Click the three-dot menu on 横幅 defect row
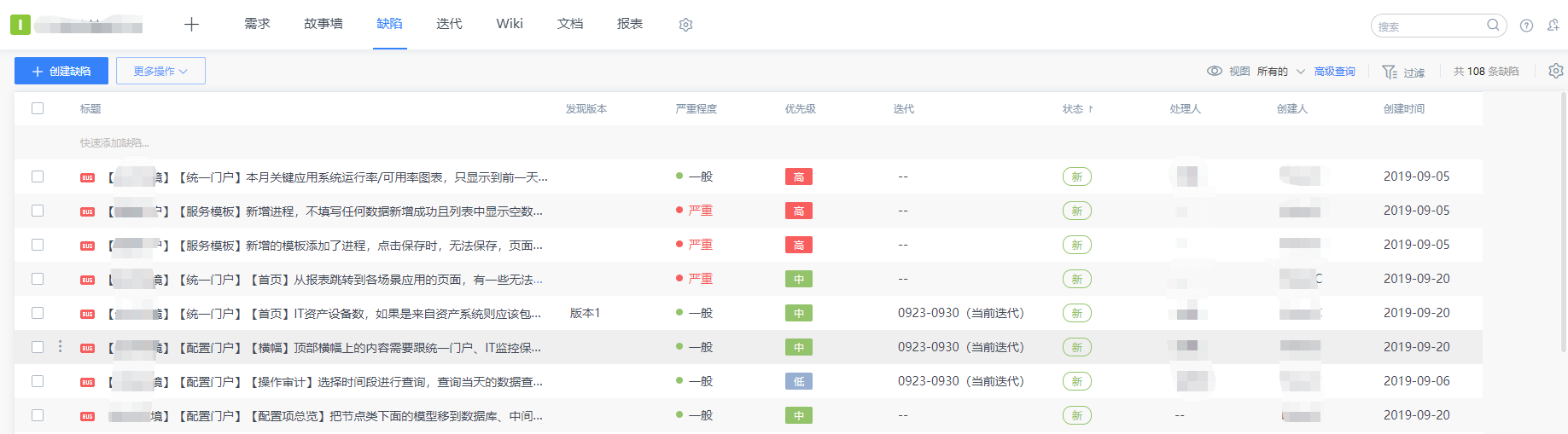Viewport: 1568px width, 434px height. click(x=60, y=346)
